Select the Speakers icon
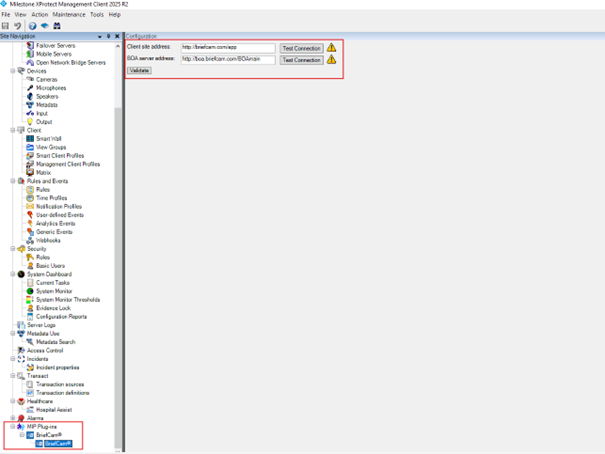Image resolution: width=605 pixels, height=454 pixels. (30, 96)
